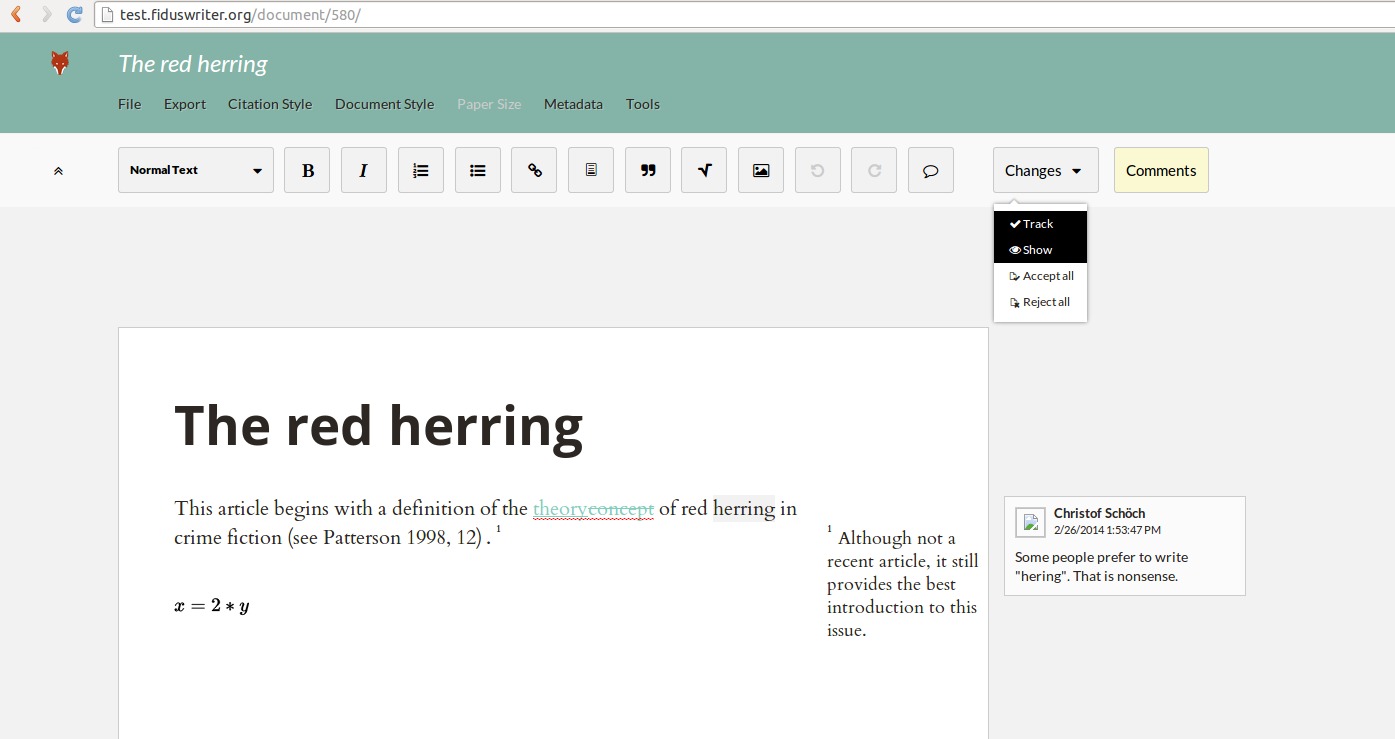
Task: Click the comment author avatar
Action: pos(1030,522)
